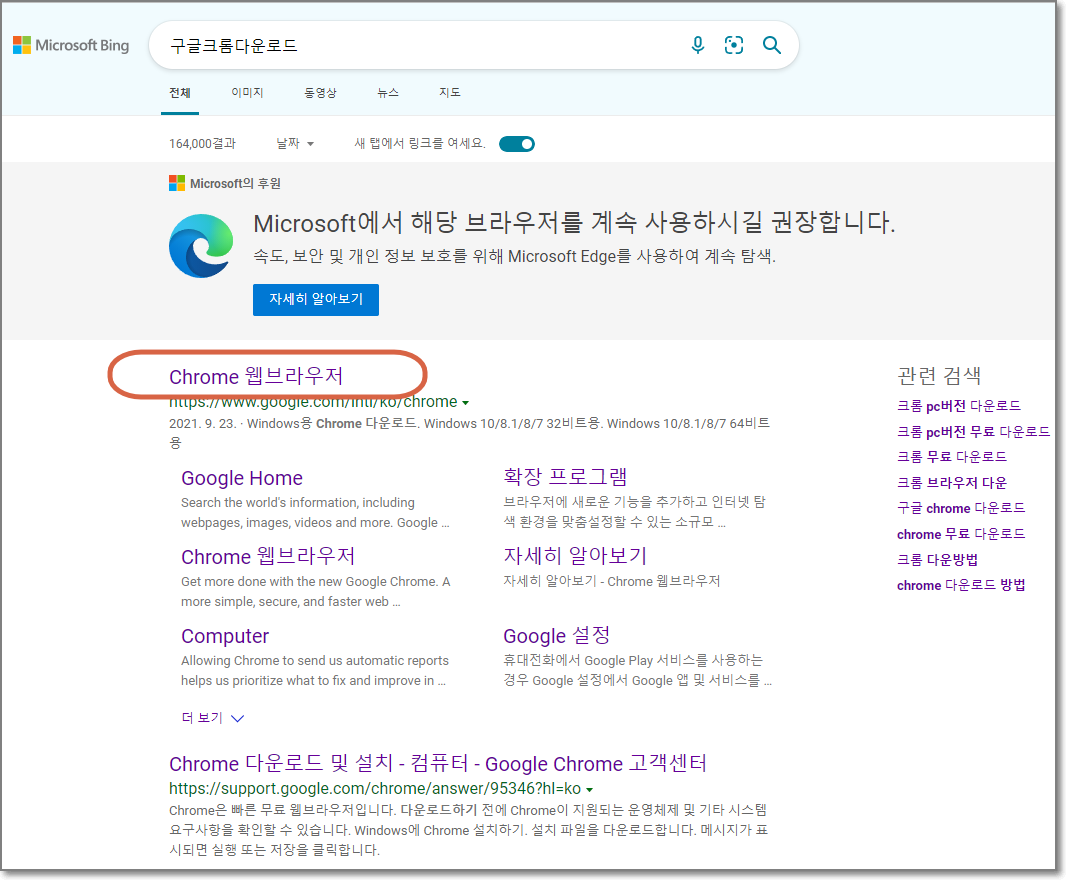Select related search 구글 chrome 다운로드
This screenshot has height=880, width=1066.
[961, 508]
